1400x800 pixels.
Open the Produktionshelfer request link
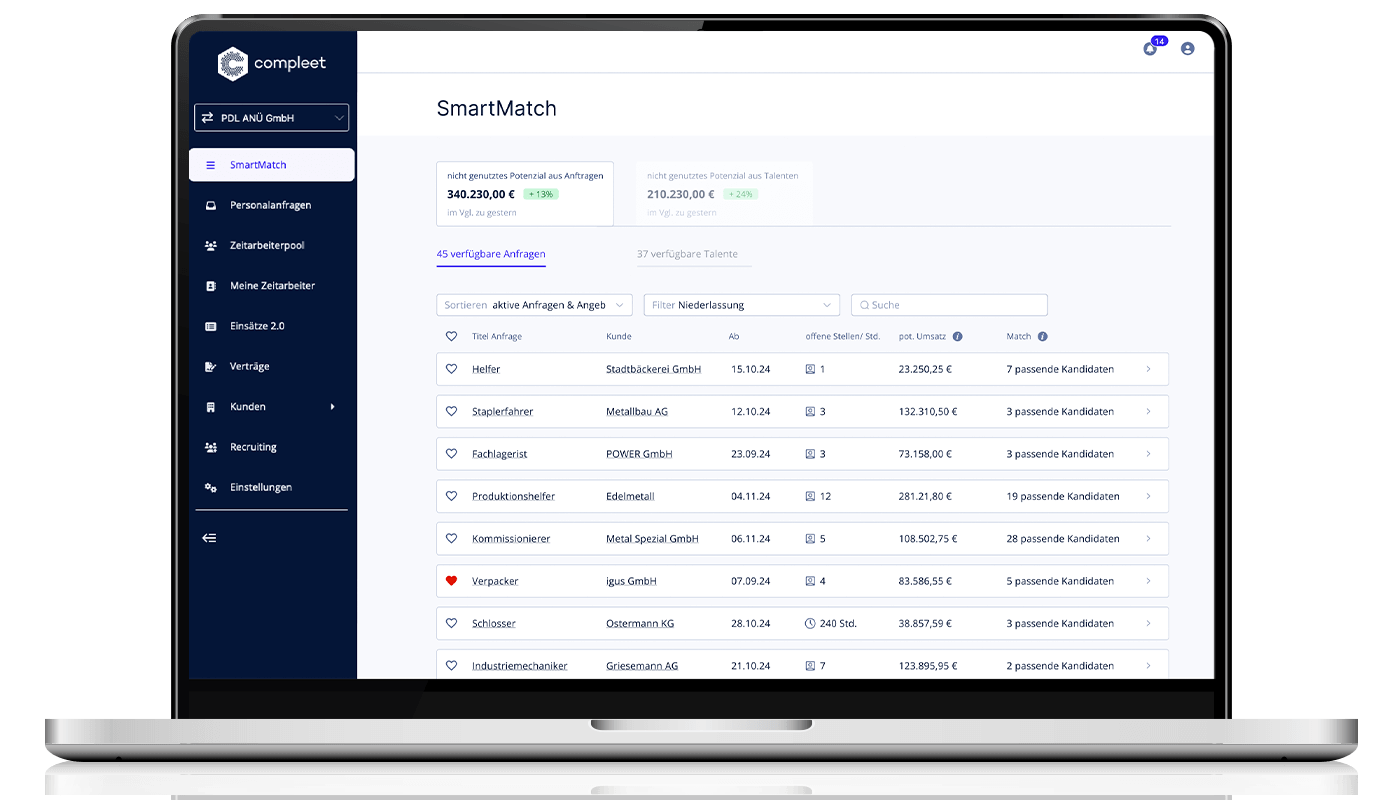(513, 496)
